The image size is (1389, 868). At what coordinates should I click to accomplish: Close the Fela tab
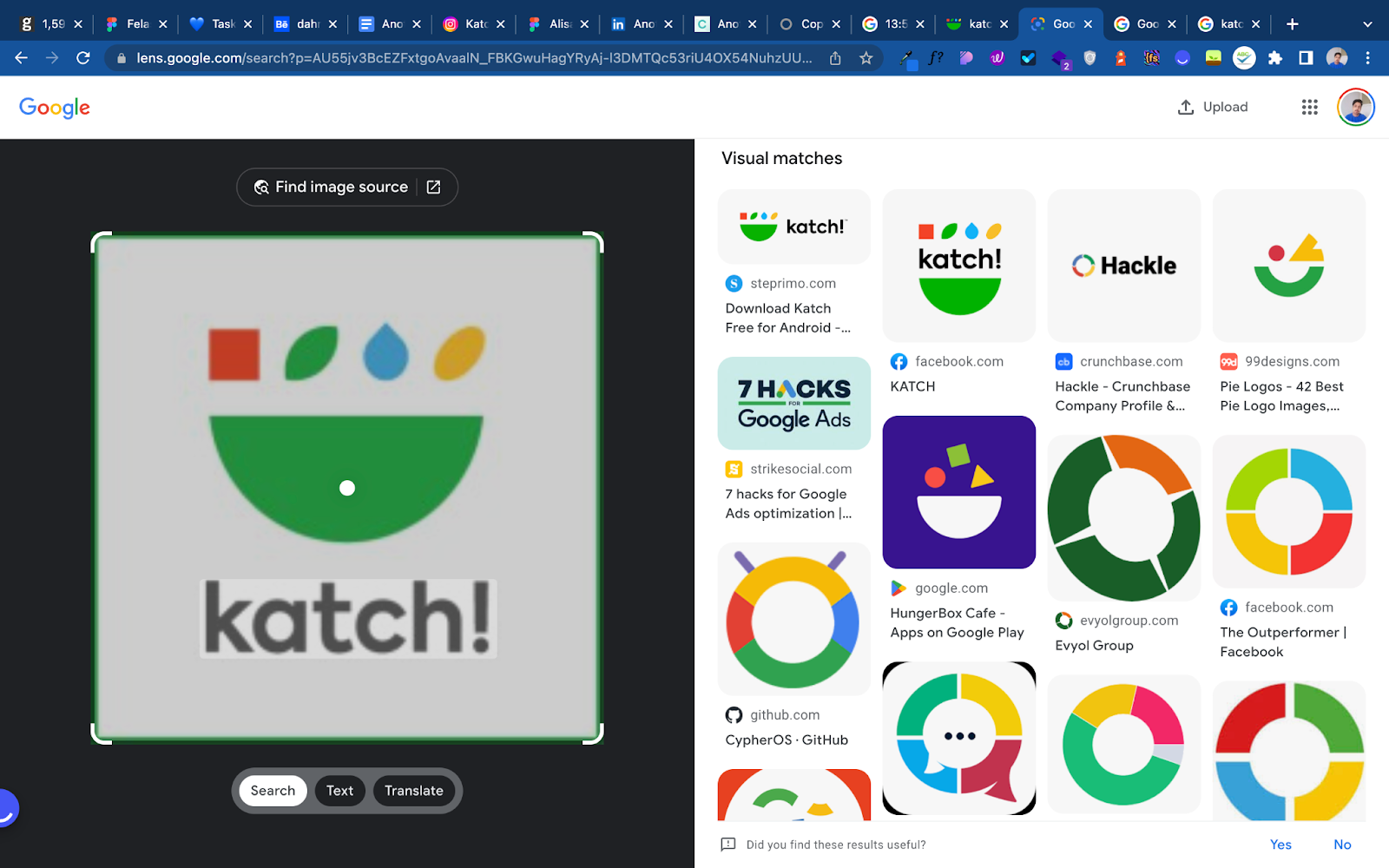click(x=162, y=24)
